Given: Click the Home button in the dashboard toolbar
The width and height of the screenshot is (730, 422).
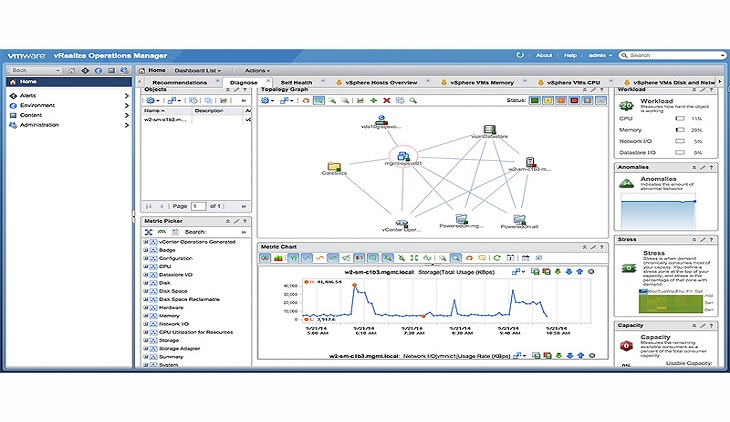Looking at the screenshot, I should pos(152,70).
